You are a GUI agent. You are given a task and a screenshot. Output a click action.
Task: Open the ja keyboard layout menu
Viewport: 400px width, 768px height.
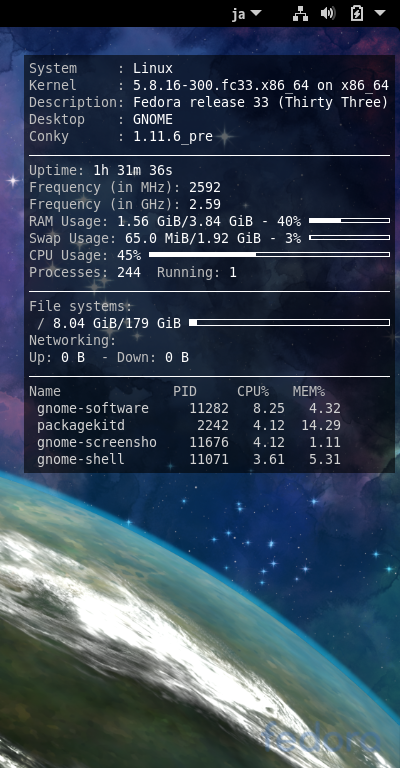tap(247, 14)
